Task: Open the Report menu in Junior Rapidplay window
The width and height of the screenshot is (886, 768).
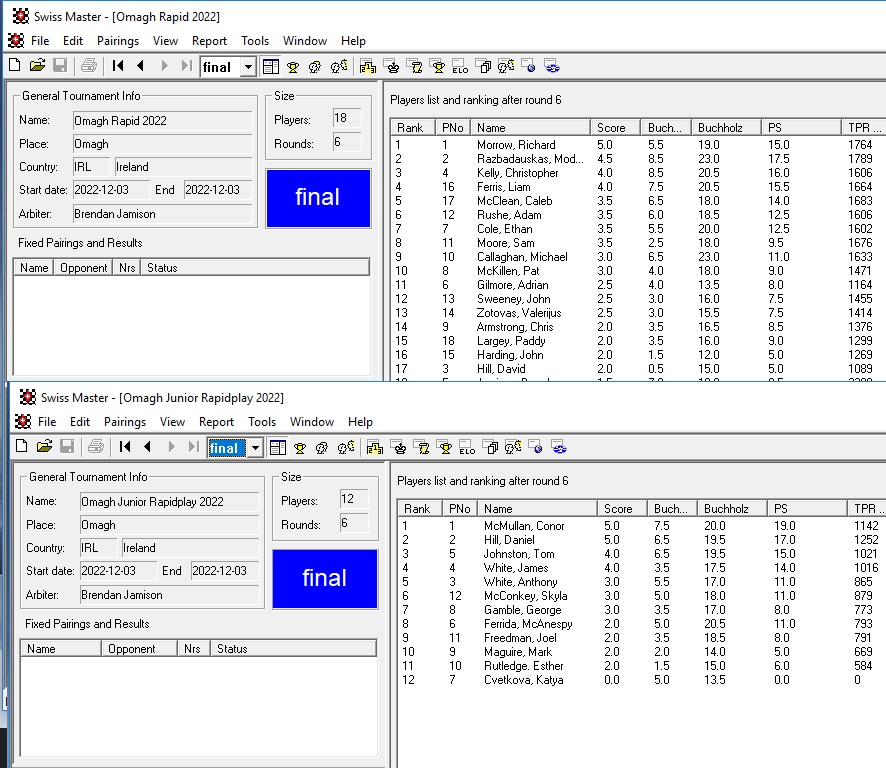Action: [216, 422]
